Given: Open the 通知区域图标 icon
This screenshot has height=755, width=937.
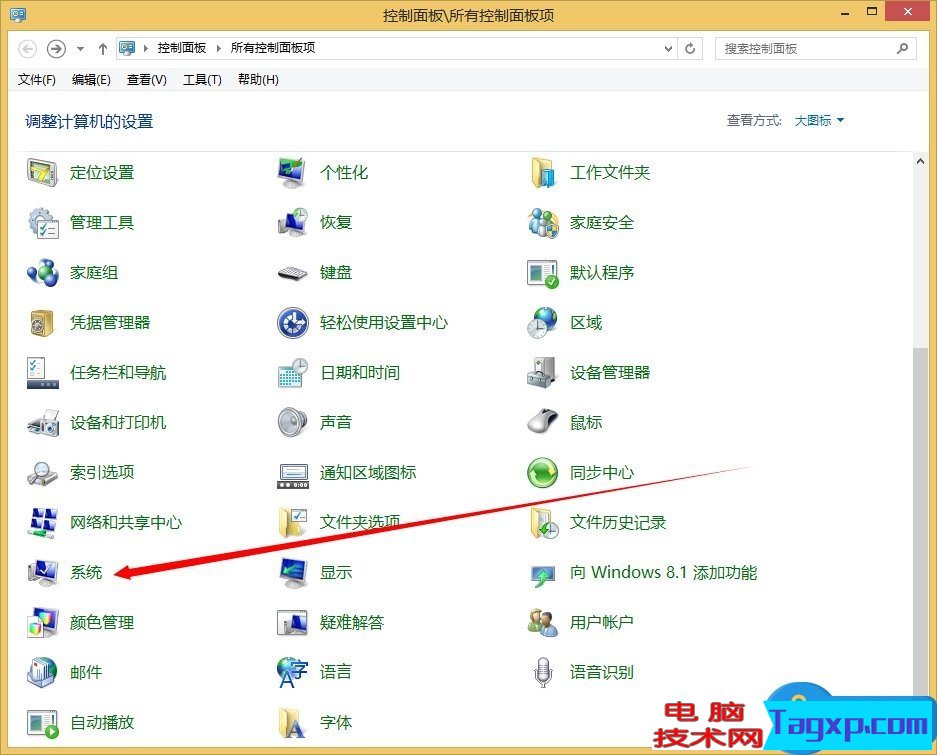Looking at the screenshot, I should tap(293, 476).
